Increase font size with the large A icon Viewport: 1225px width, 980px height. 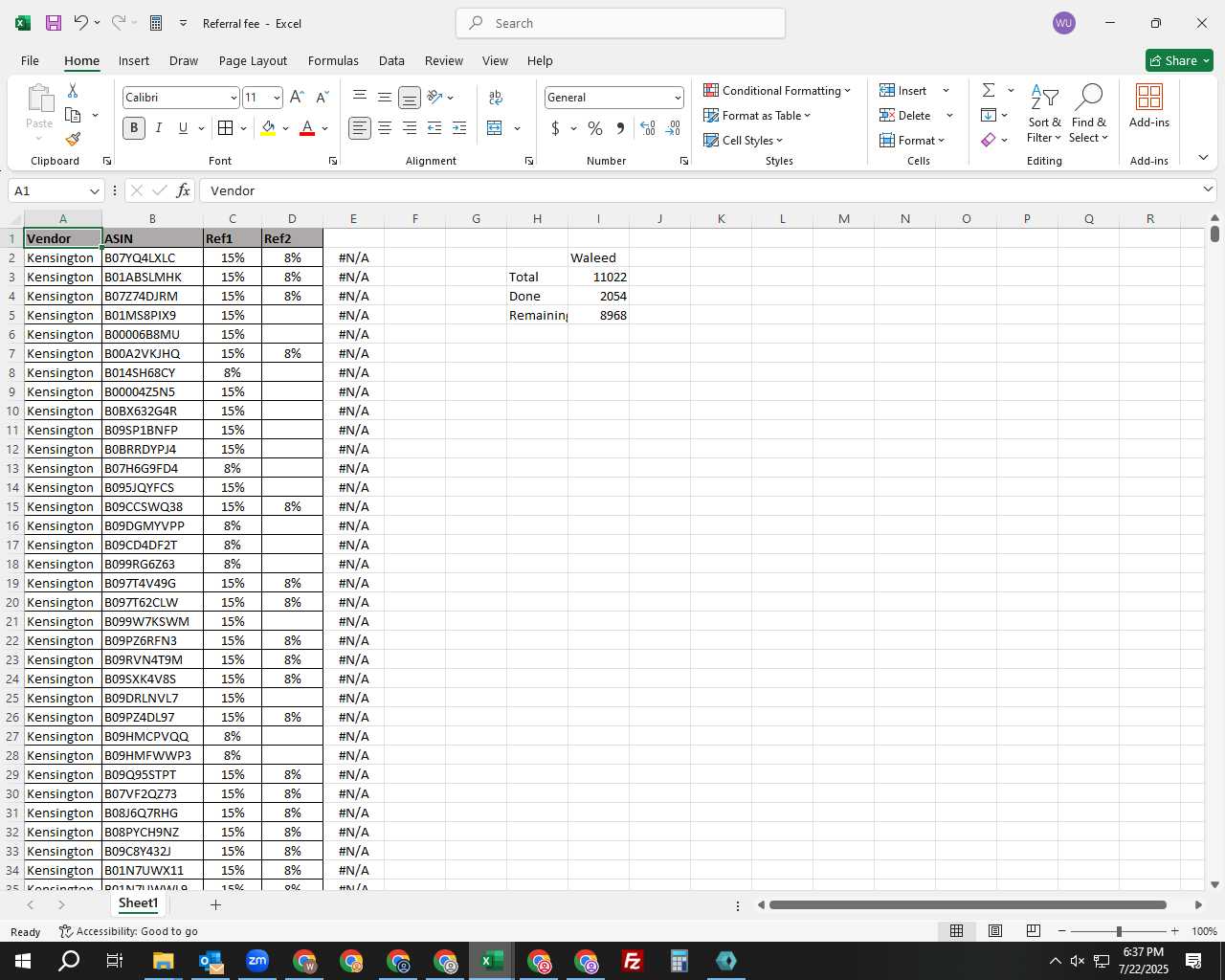pos(297,98)
